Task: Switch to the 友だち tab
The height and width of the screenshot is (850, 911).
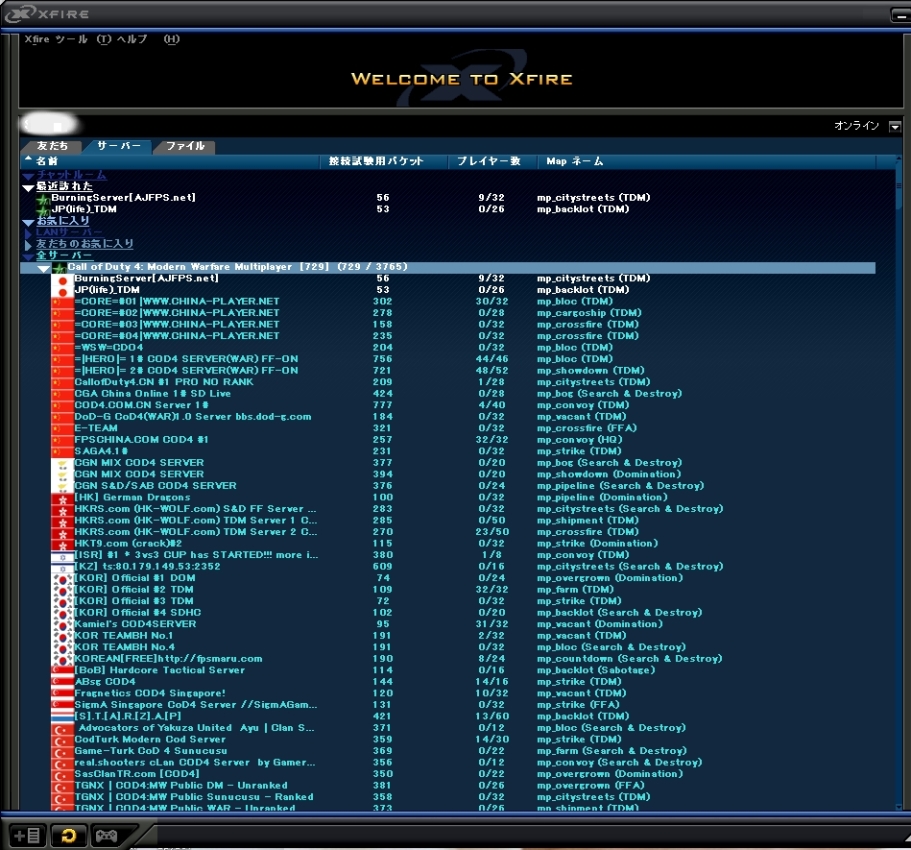Action: coord(52,146)
